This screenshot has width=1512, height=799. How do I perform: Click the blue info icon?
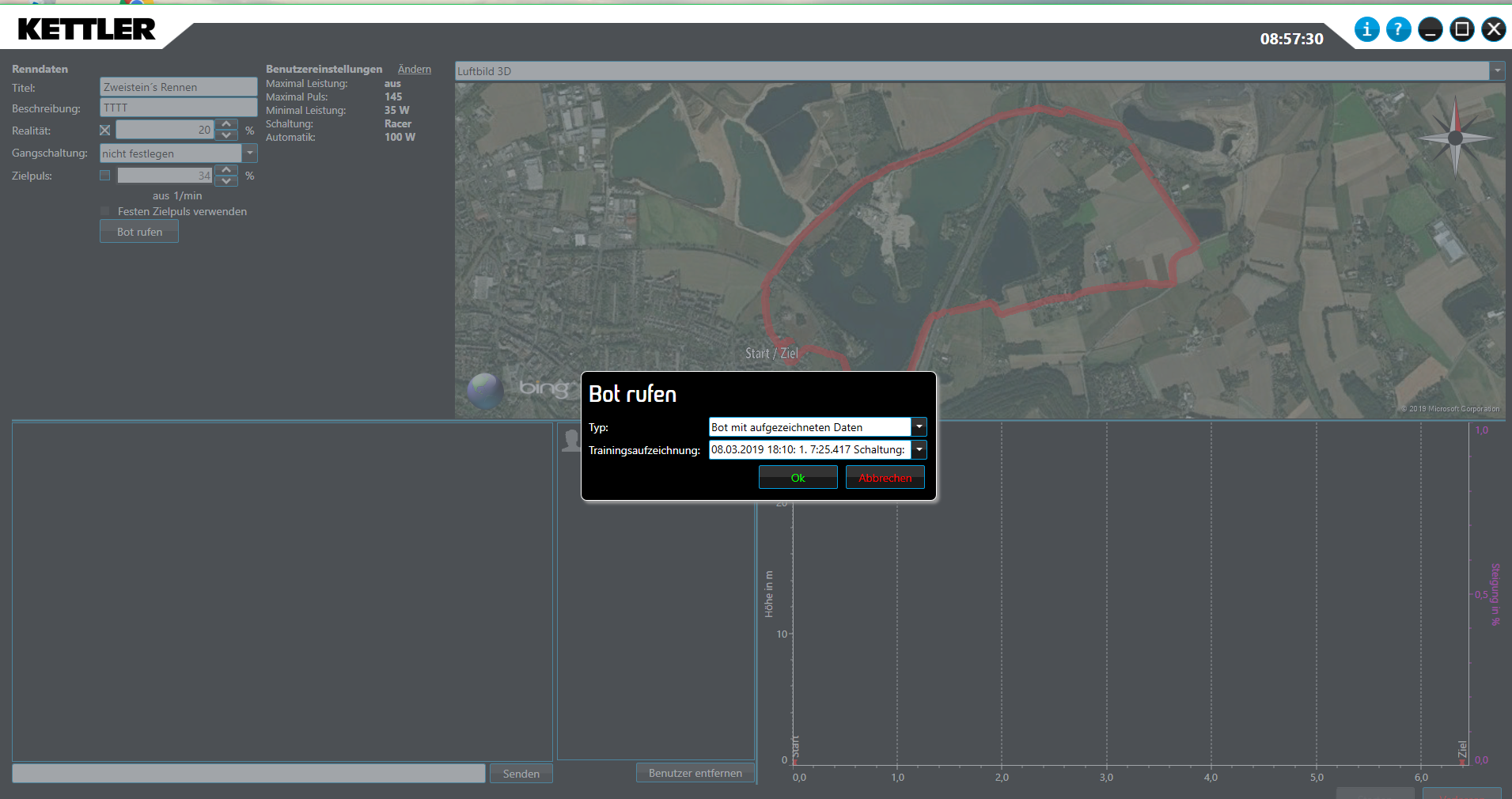pos(1366,30)
